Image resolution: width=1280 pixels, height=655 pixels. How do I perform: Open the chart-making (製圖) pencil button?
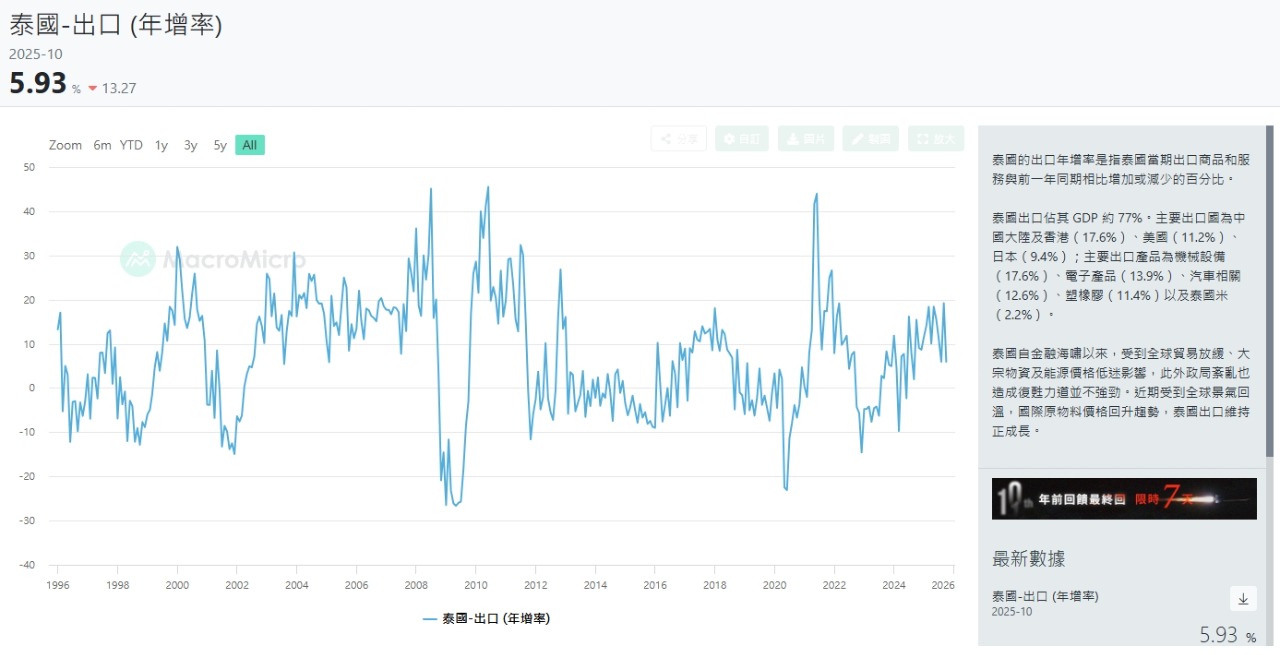tap(870, 139)
